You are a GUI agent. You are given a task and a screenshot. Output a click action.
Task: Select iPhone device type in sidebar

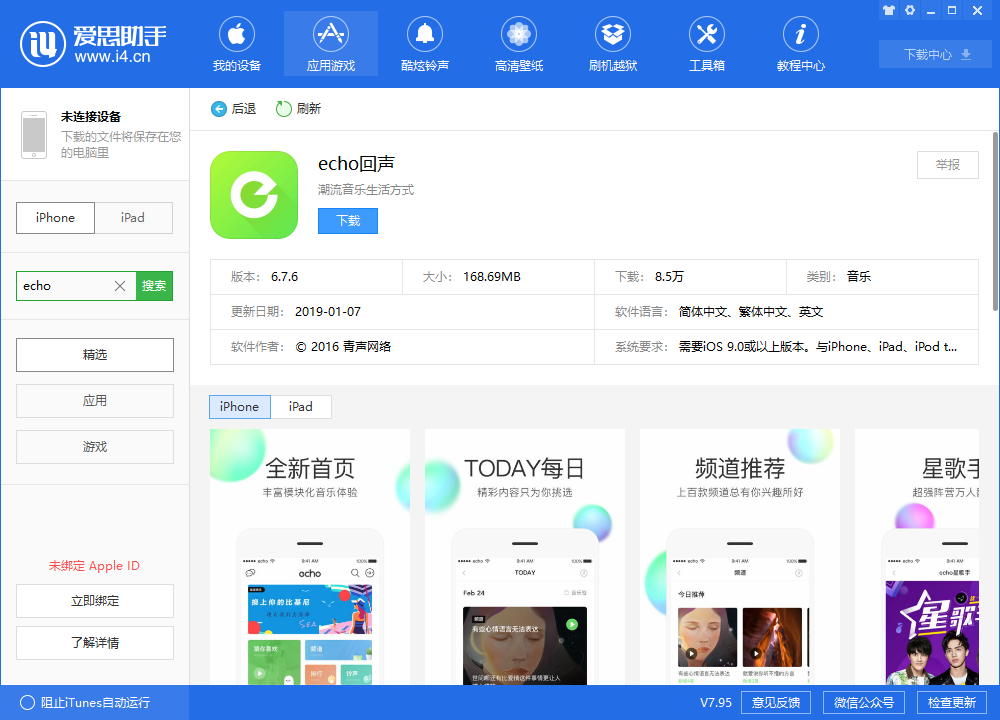56,218
